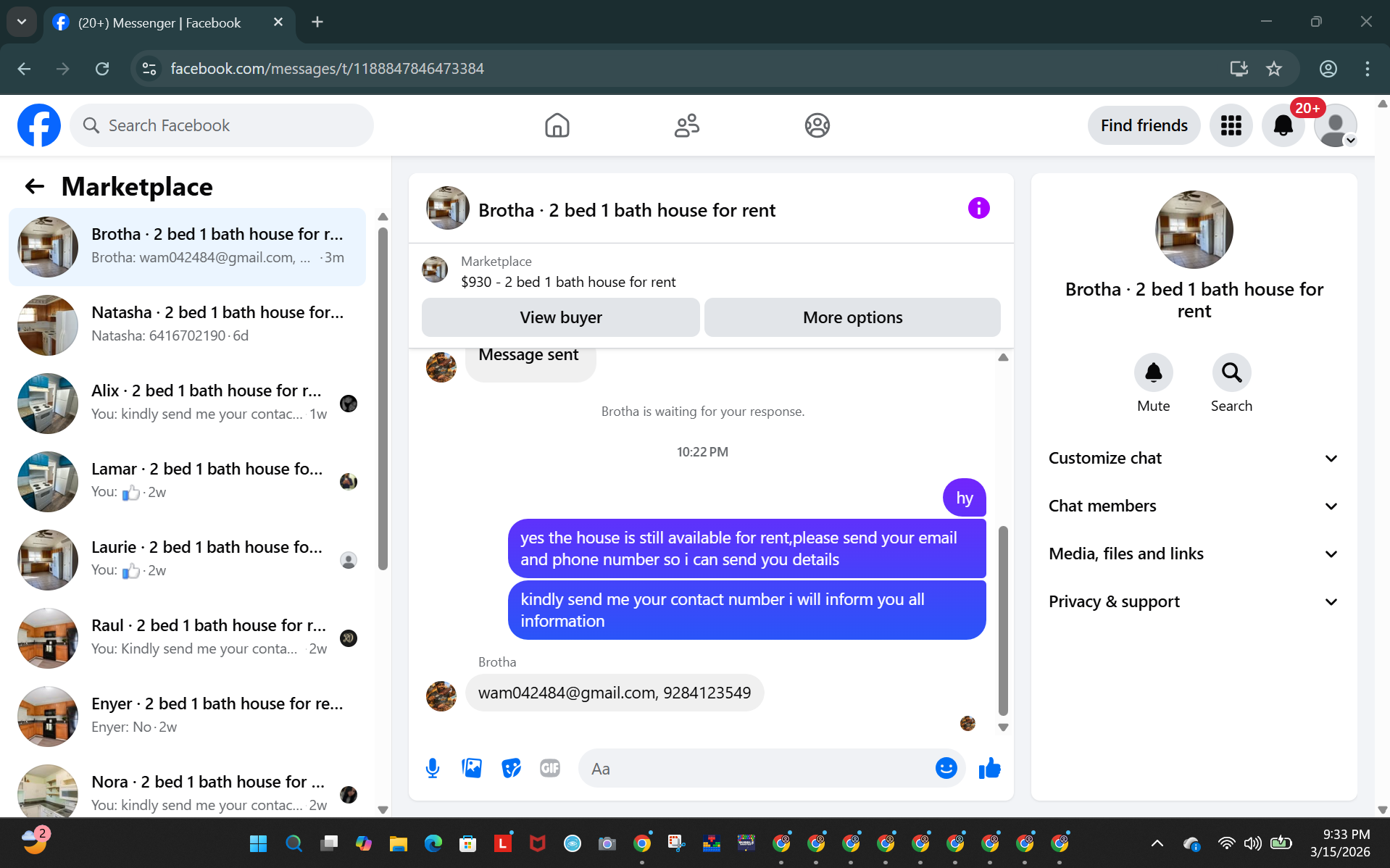Choose a GIF icon
The height and width of the screenshot is (868, 1390).
tap(550, 768)
